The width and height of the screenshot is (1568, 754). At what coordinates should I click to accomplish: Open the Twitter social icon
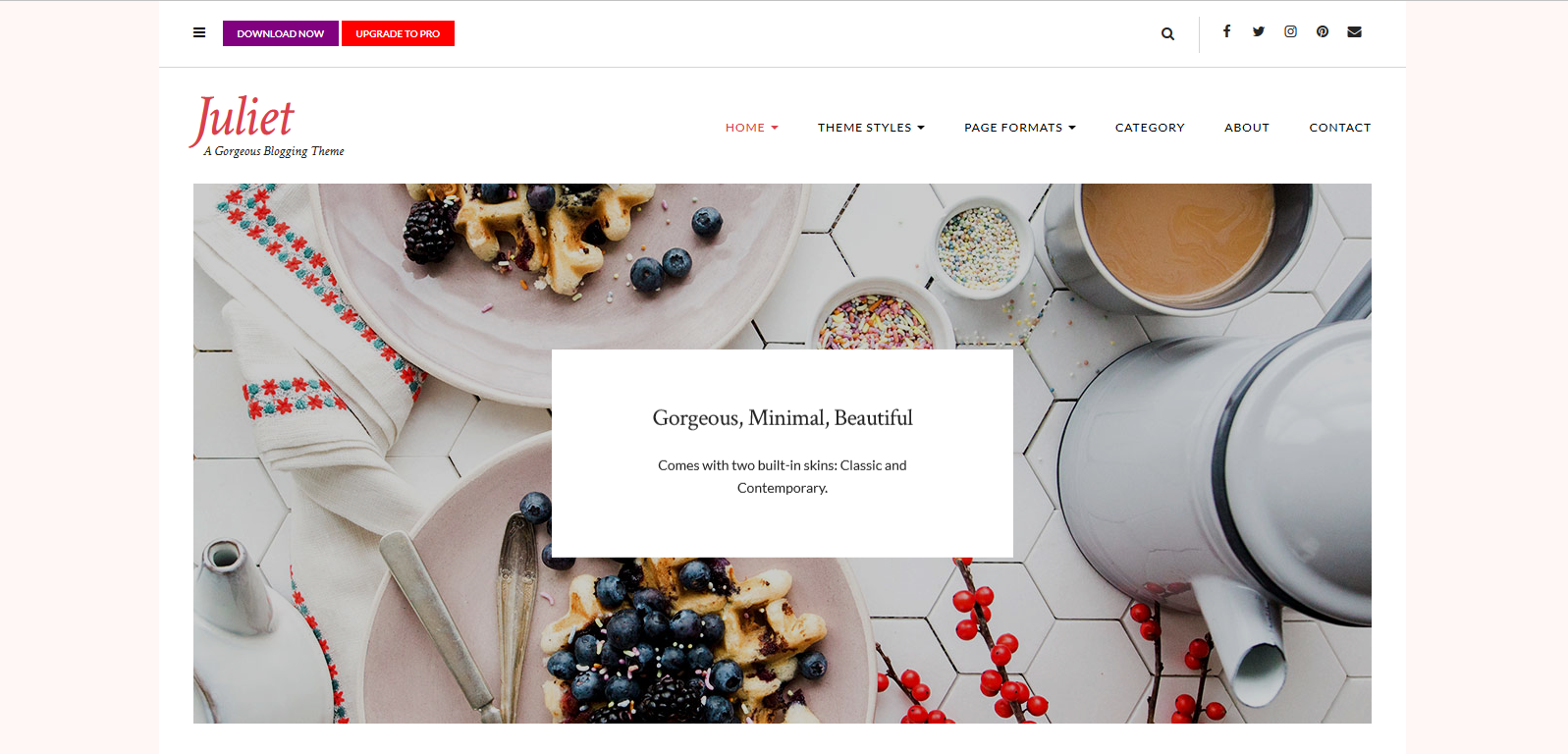point(1259,31)
